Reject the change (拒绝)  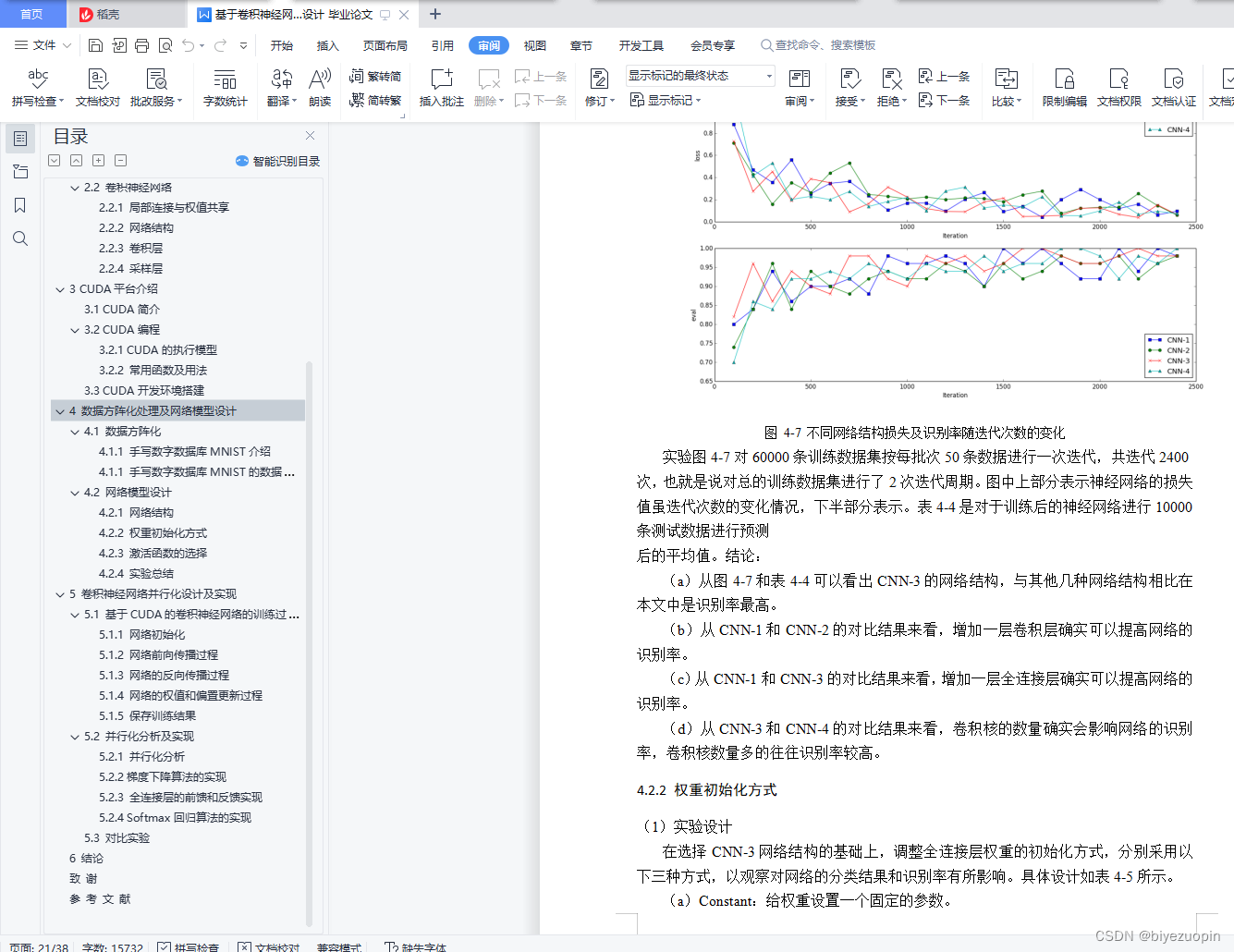coord(891,88)
